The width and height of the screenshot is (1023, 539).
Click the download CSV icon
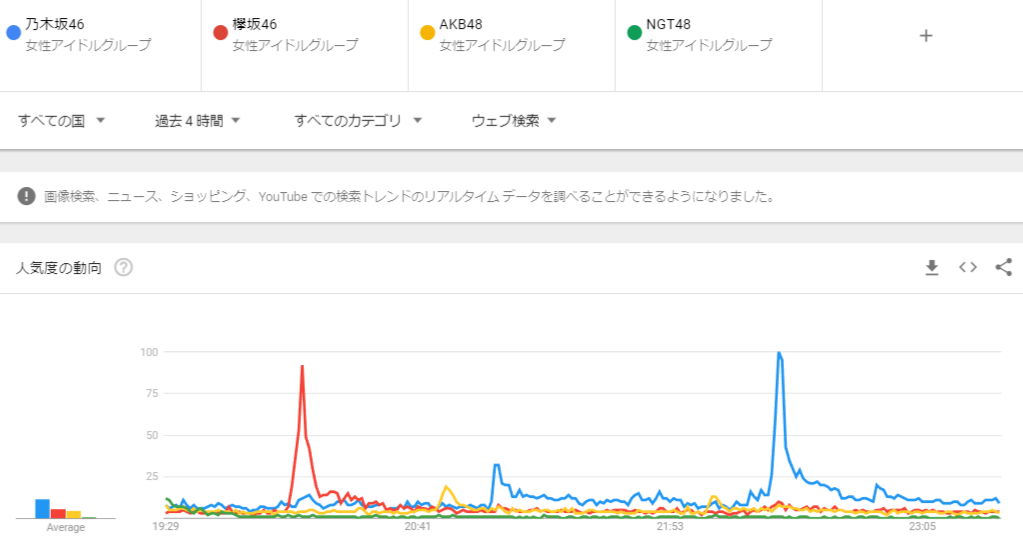coord(932,267)
